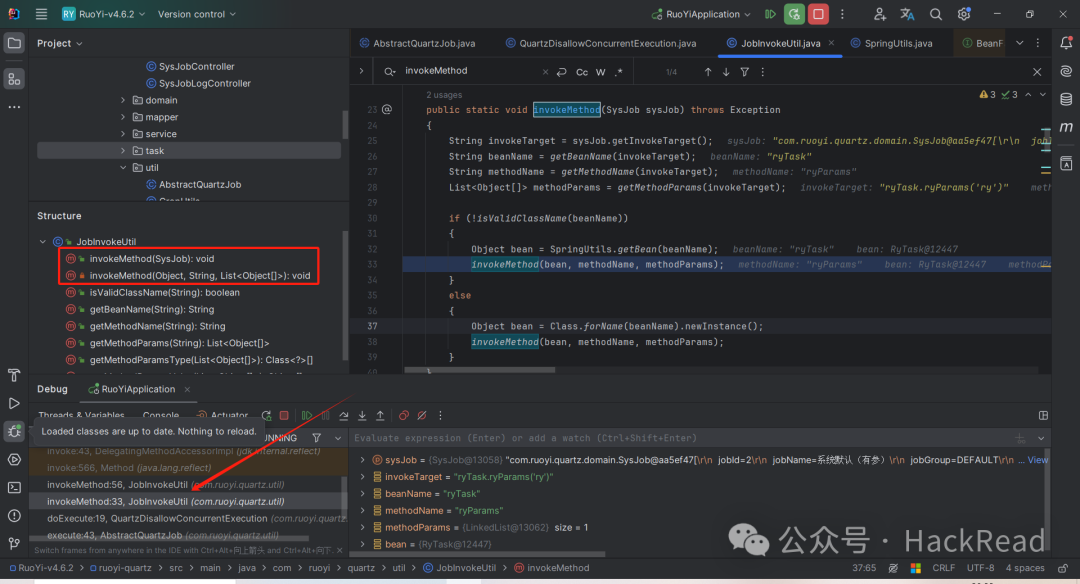Expand the methodParams variable
The width and height of the screenshot is (1080, 584).
click(362, 528)
